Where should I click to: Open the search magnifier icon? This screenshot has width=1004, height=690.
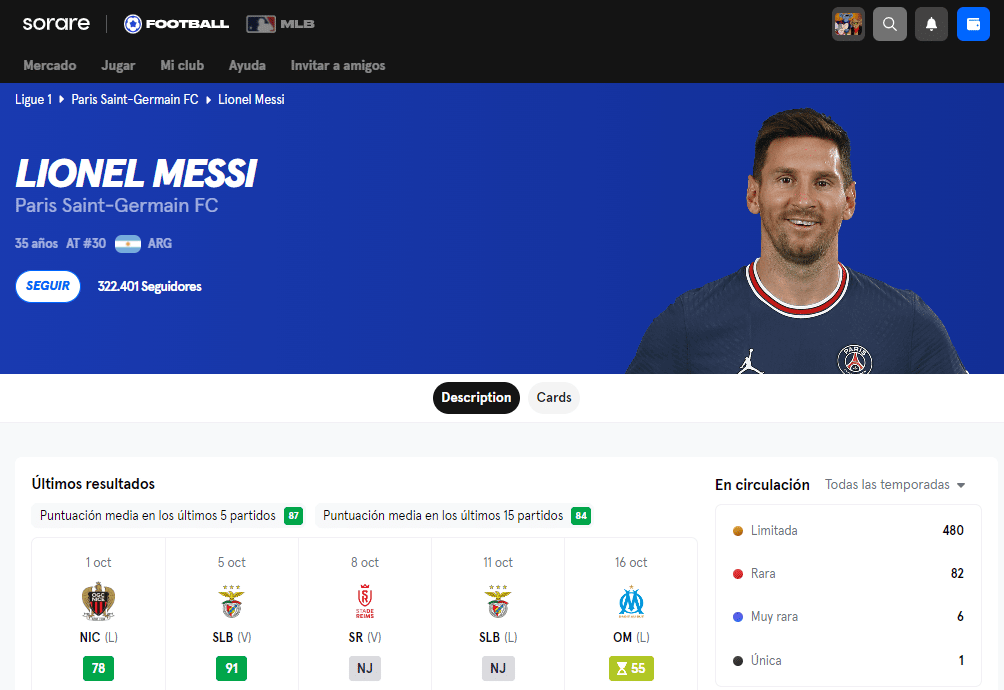pyautogui.click(x=889, y=24)
